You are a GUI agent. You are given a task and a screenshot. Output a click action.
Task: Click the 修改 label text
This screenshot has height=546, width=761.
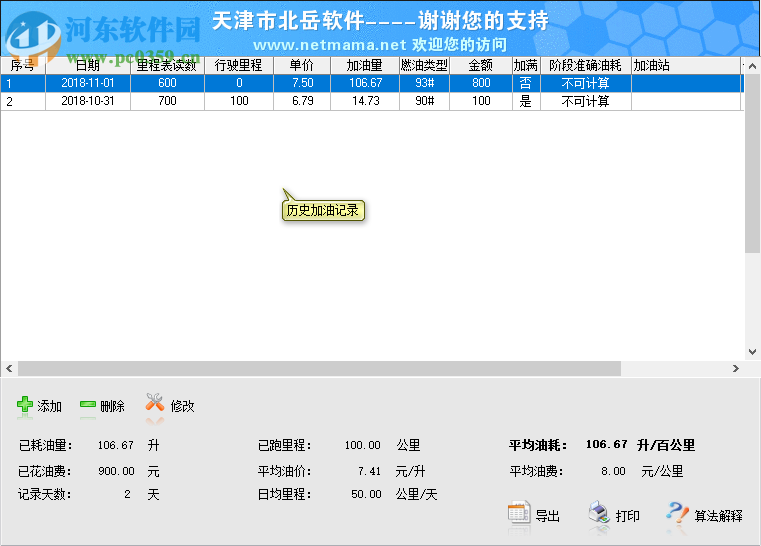tap(182, 406)
